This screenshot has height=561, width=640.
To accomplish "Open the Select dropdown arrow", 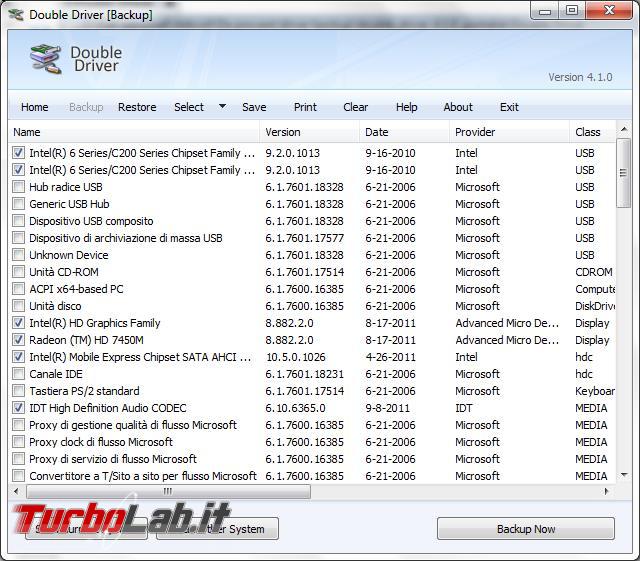I will pyautogui.click(x=222, y=107).
